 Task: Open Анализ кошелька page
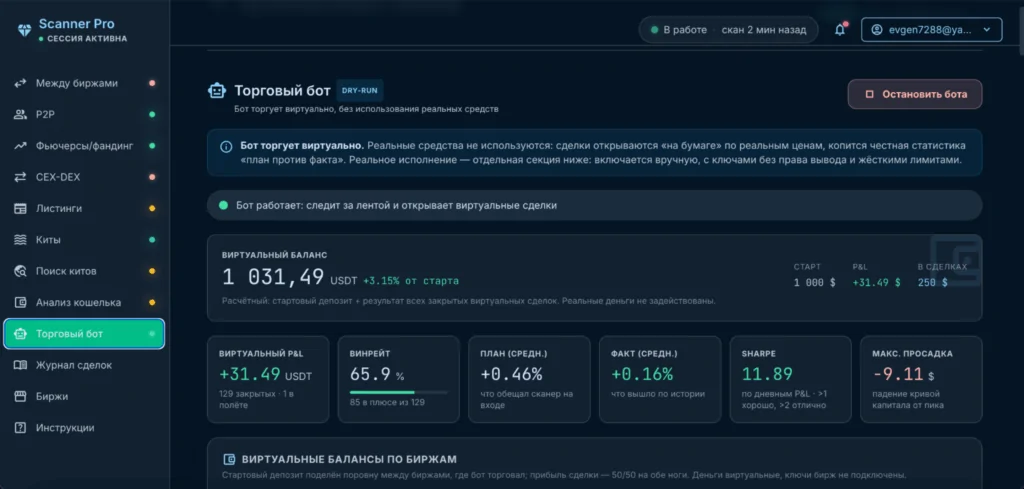[84, 302]
